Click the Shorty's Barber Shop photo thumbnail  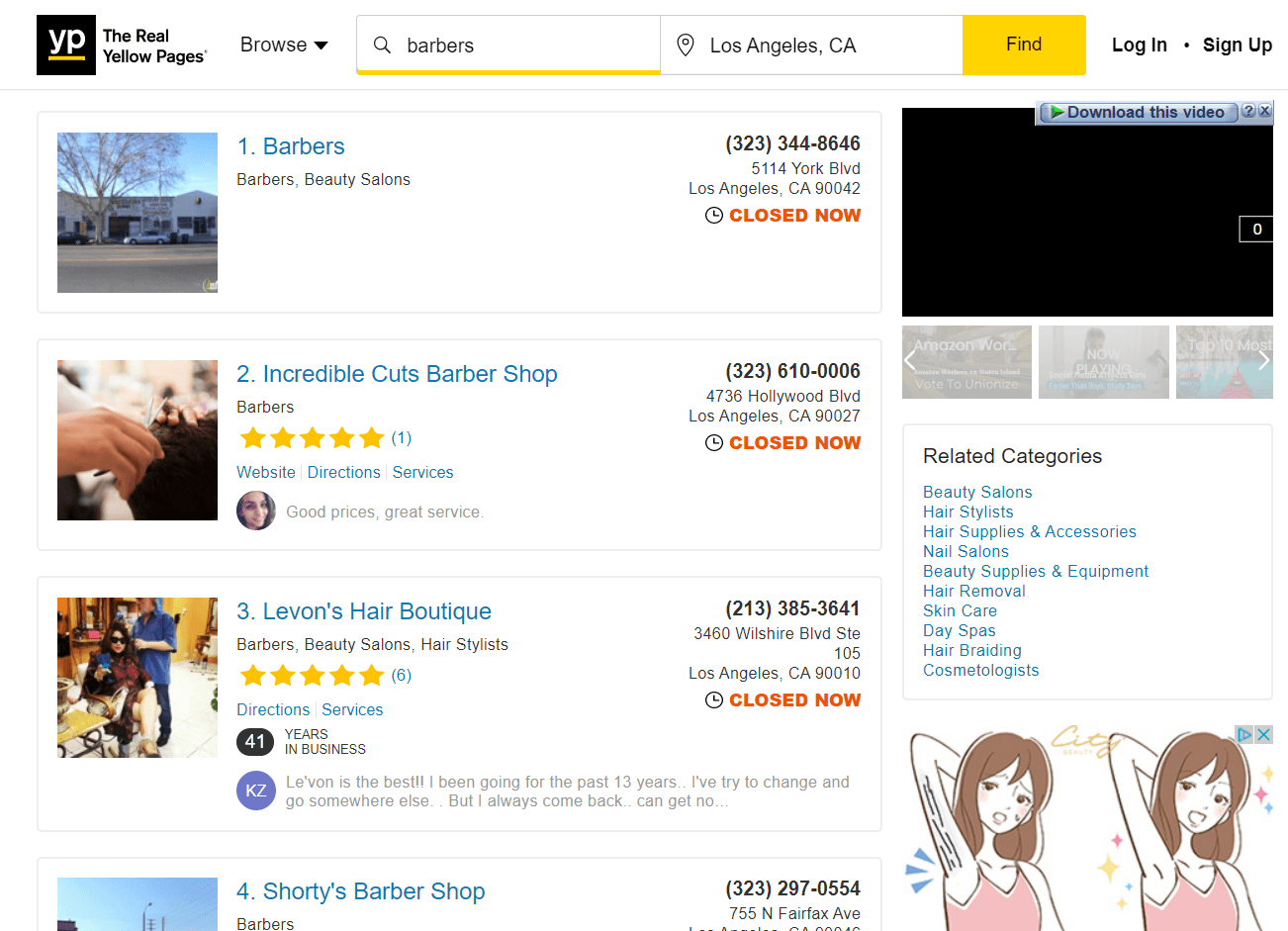pos(138,904)
